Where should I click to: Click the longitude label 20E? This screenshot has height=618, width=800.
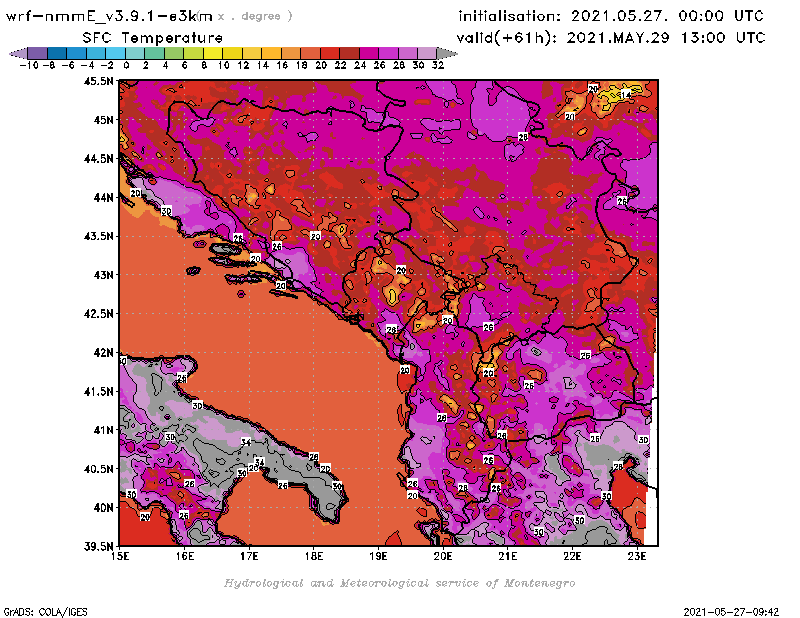(443, 556)
